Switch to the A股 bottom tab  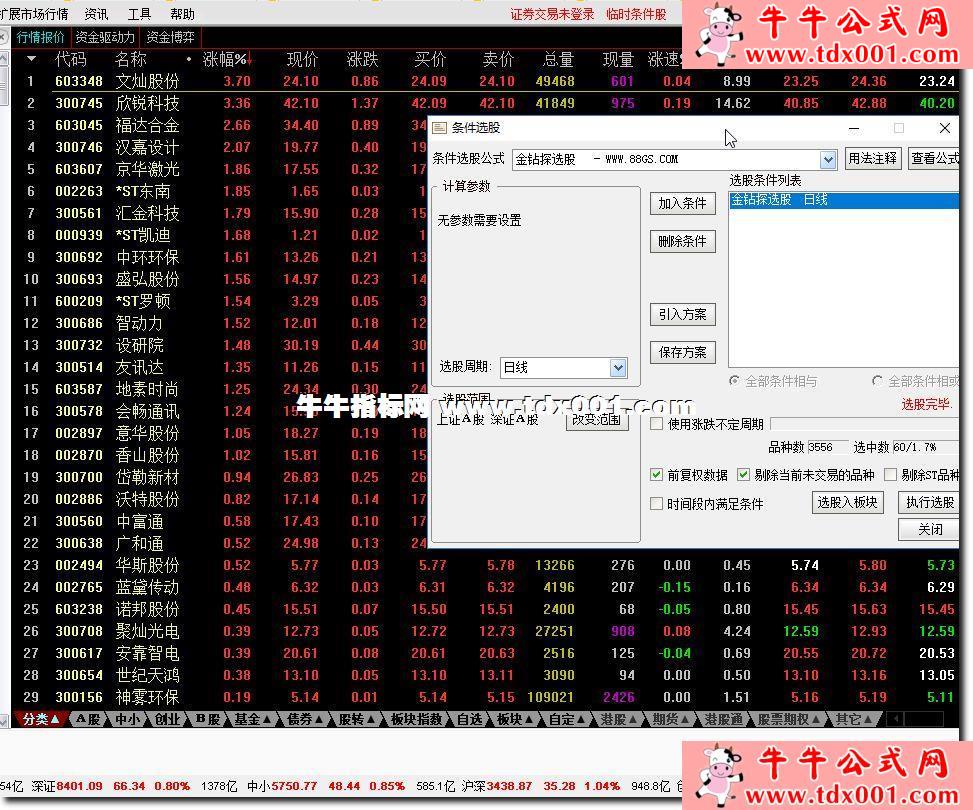(87, 719)
